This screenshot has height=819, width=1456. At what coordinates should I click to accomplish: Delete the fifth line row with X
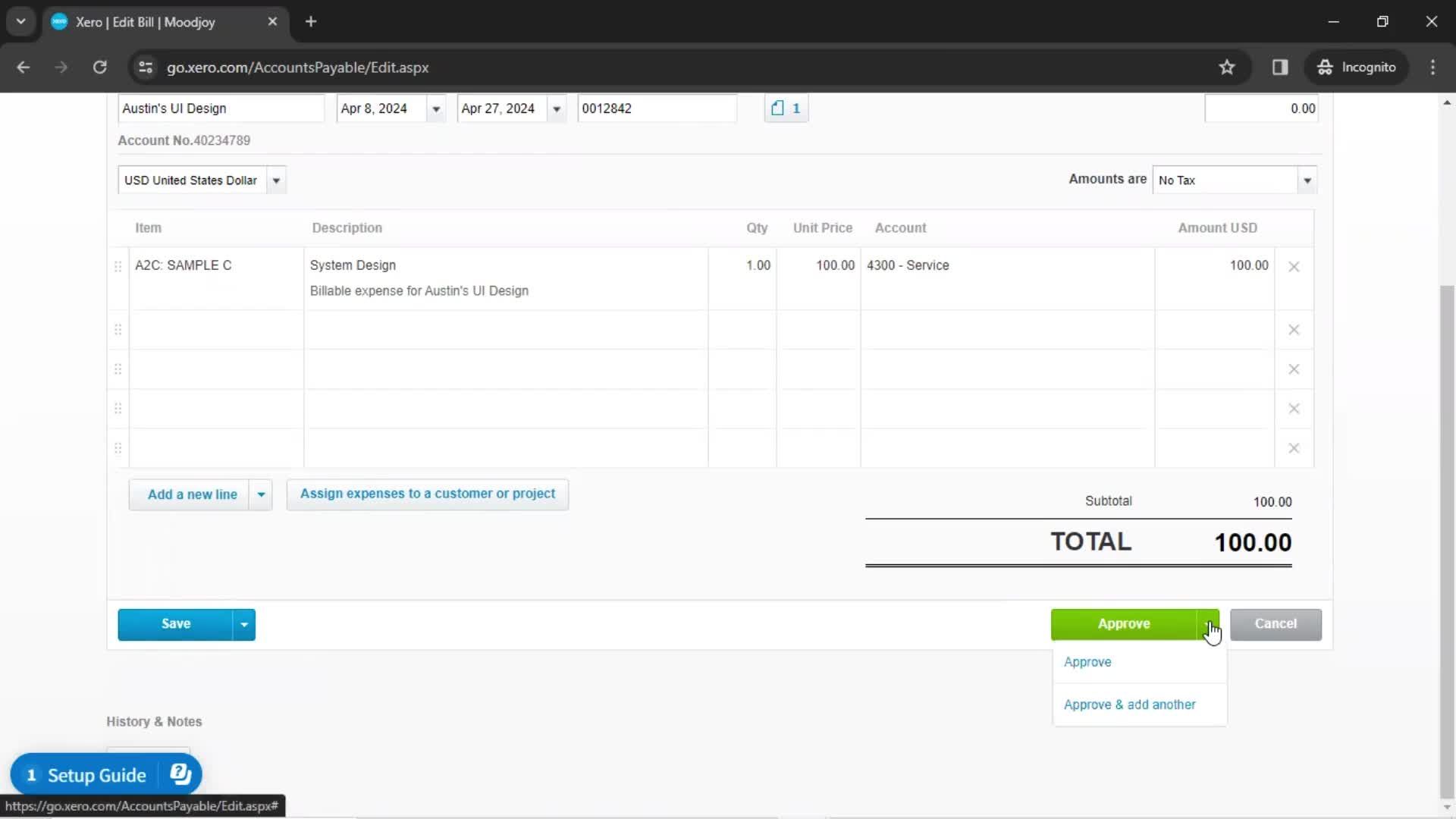[x=1294, y=448]
